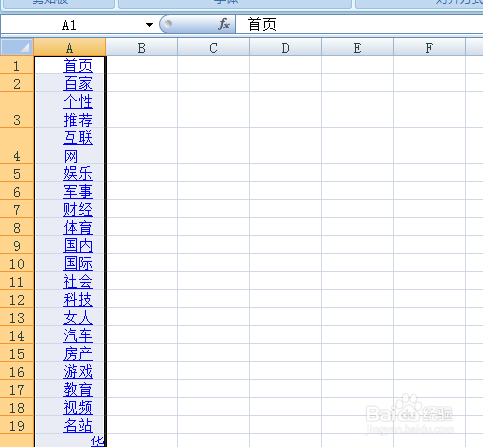
Task: Select row 17 header
Action: tap(17, 389)
